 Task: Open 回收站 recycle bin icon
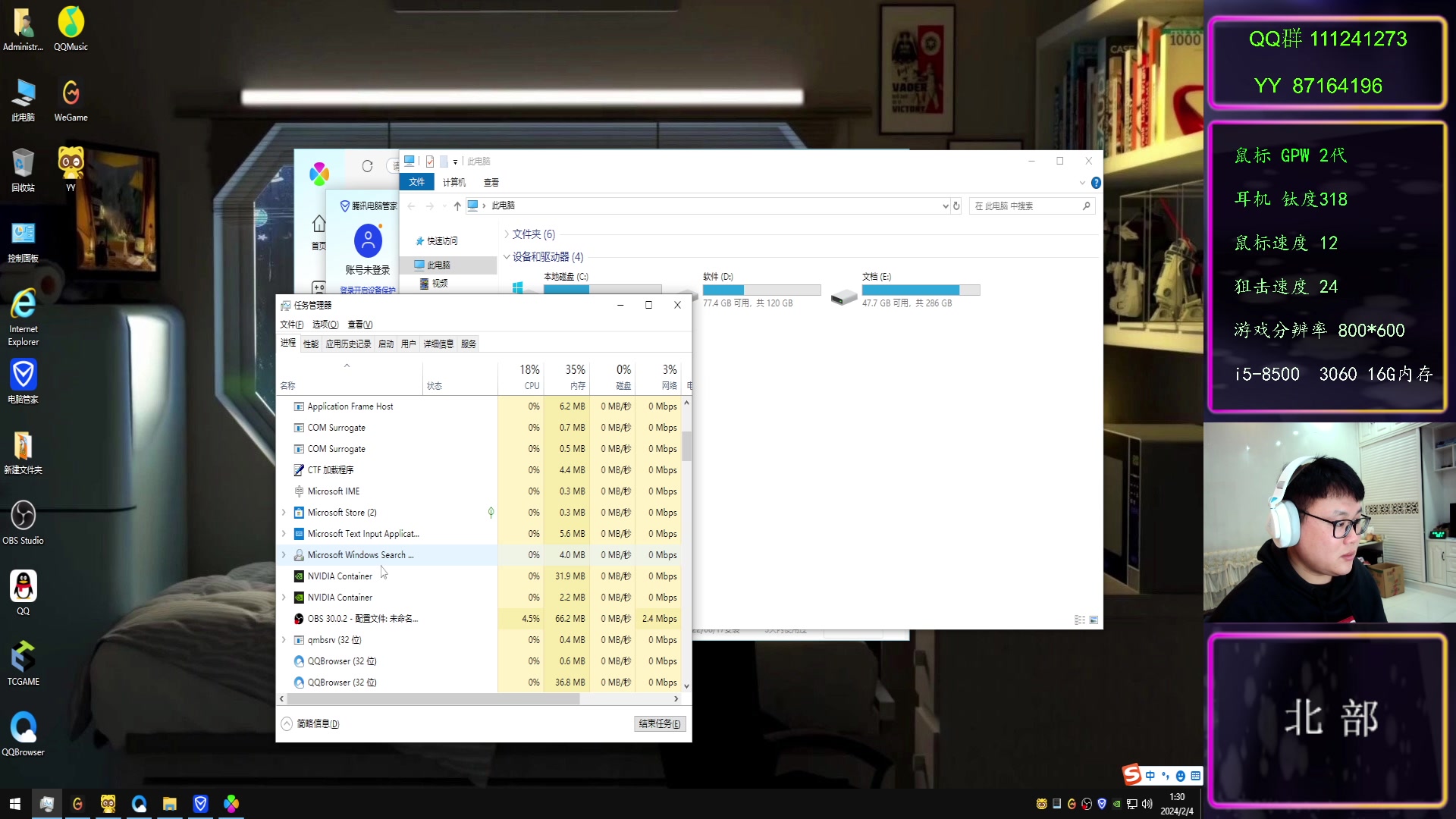pos(23,170)
